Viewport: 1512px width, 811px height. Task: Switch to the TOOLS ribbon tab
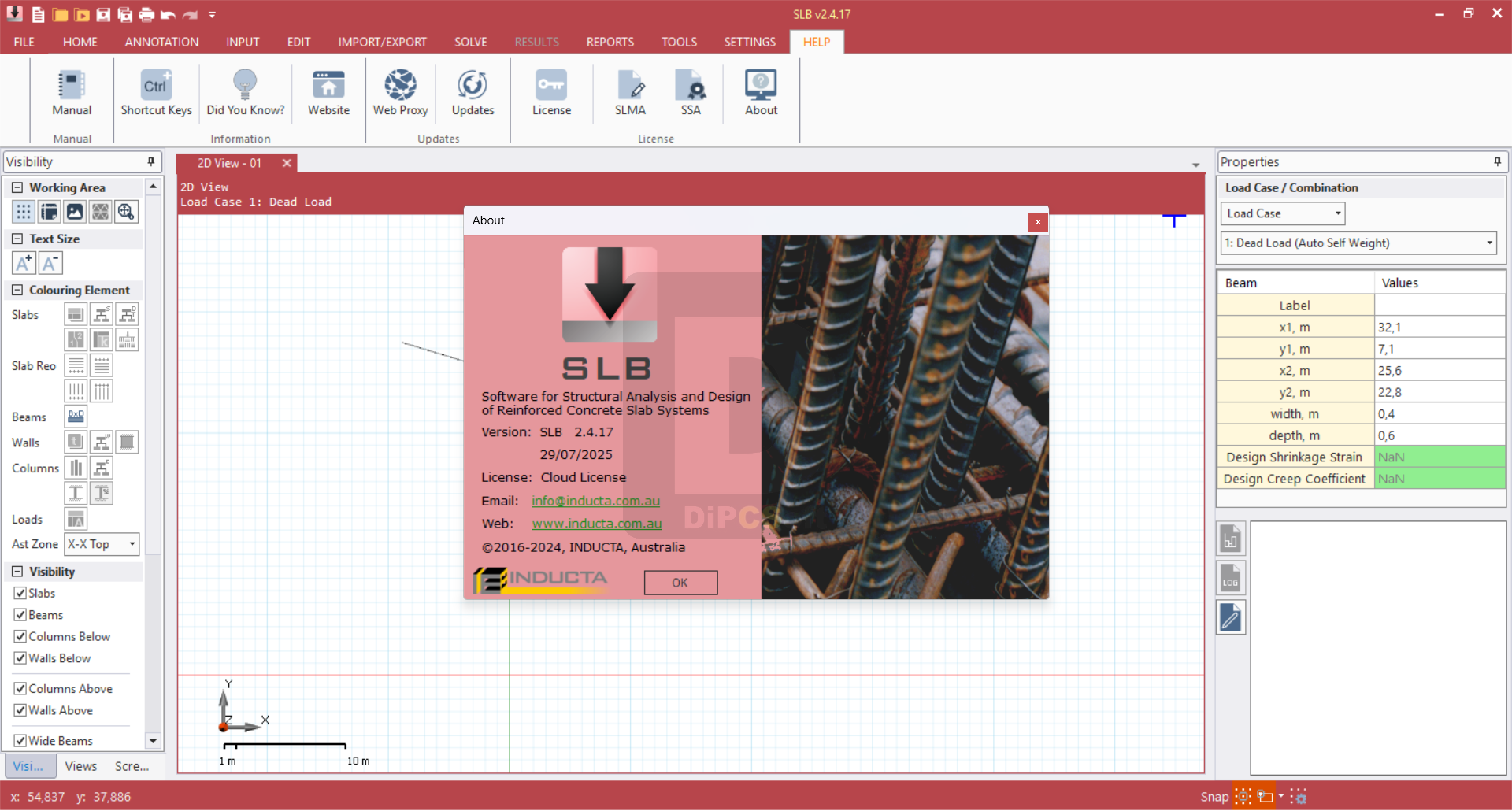[679, 42]
